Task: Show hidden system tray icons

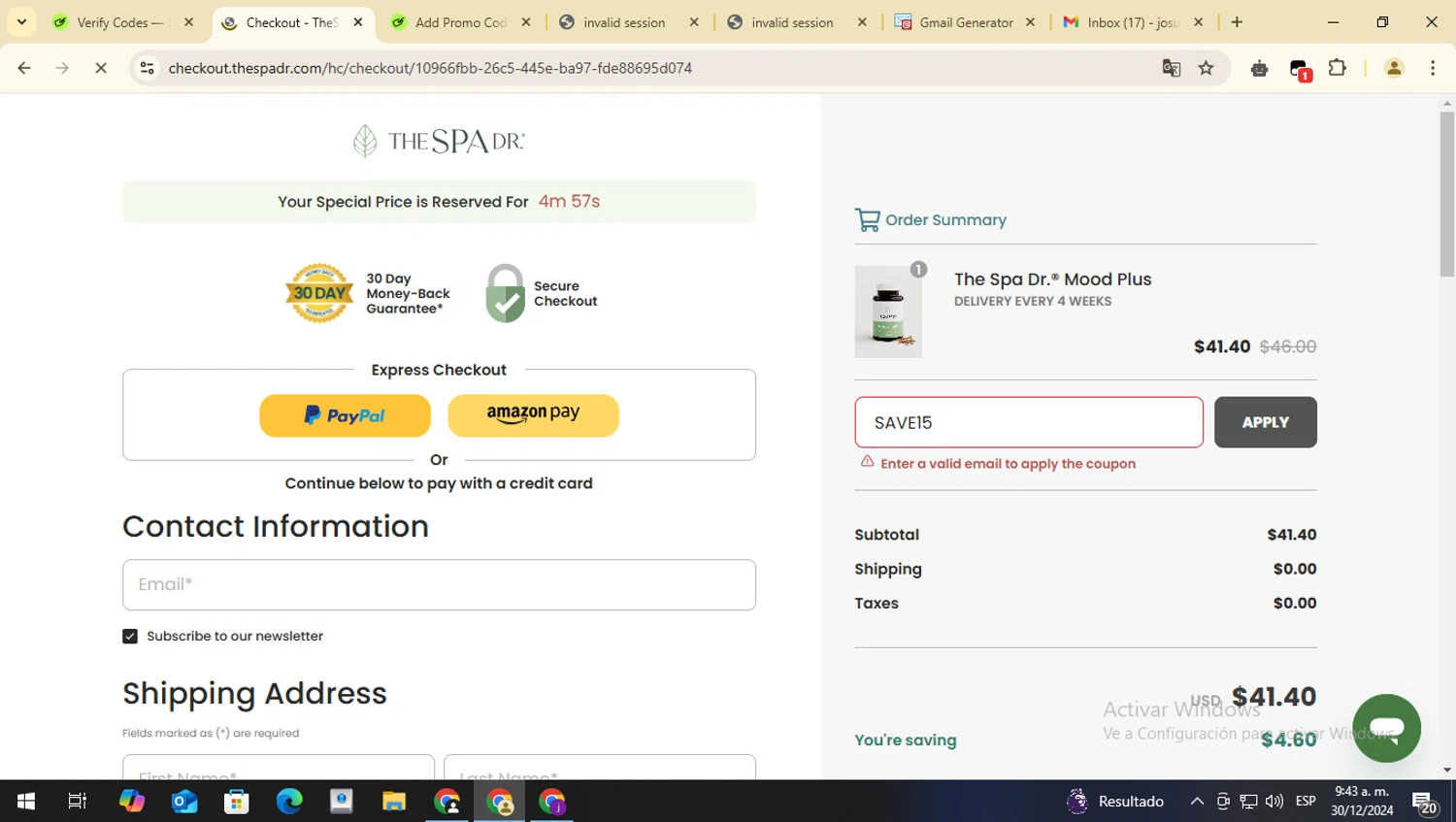Action: pos(1197,802)
